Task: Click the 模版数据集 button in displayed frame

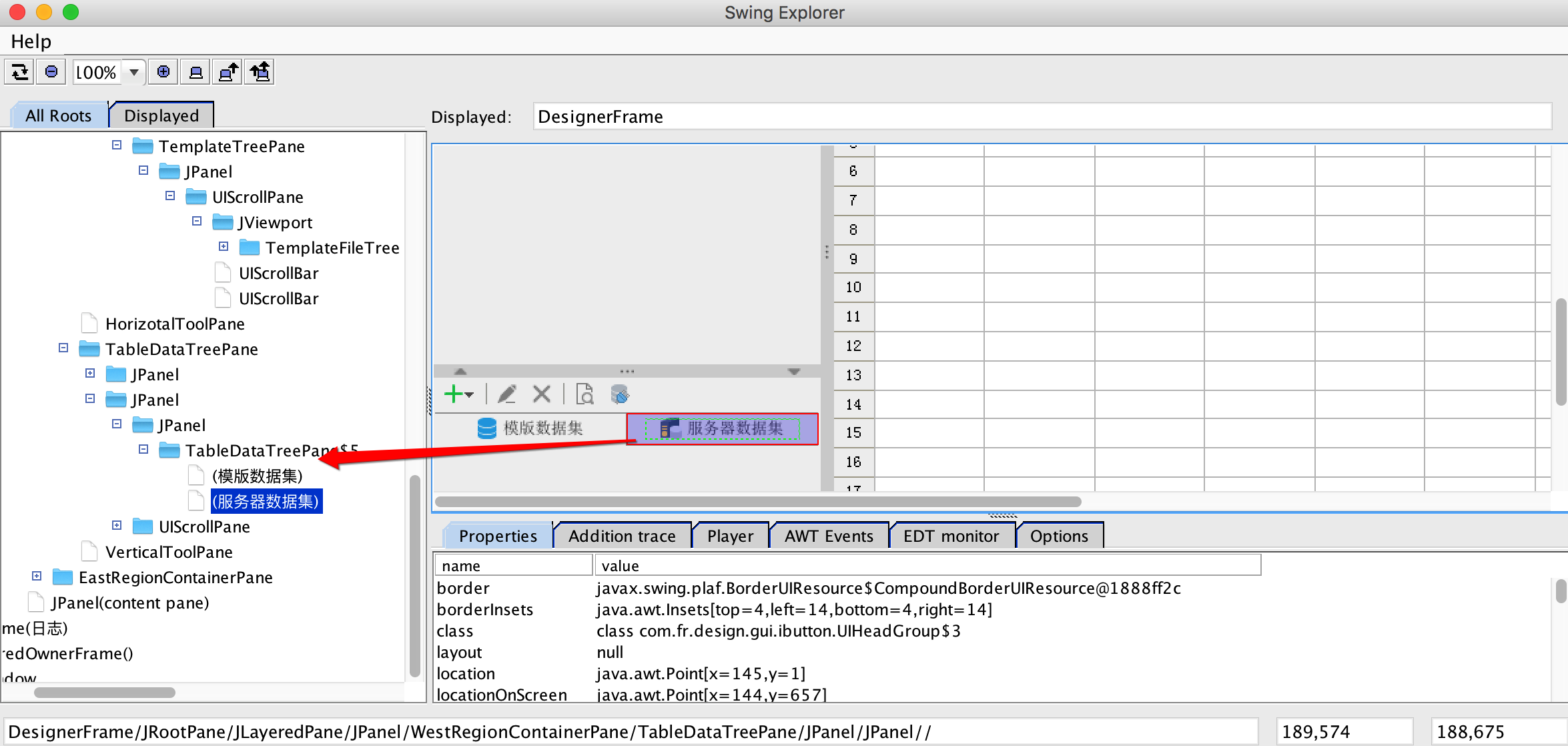Action: 531,428
